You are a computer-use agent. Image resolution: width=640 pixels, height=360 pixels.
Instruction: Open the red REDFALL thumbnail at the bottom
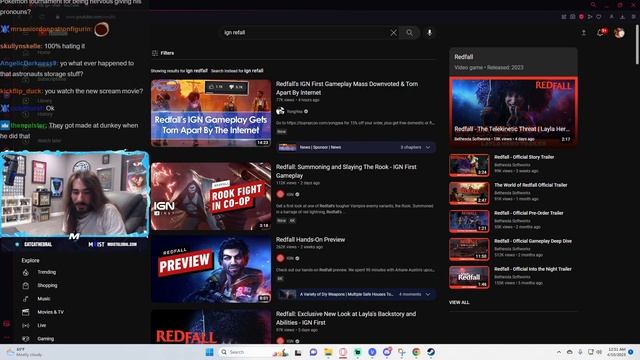point(211,327)
